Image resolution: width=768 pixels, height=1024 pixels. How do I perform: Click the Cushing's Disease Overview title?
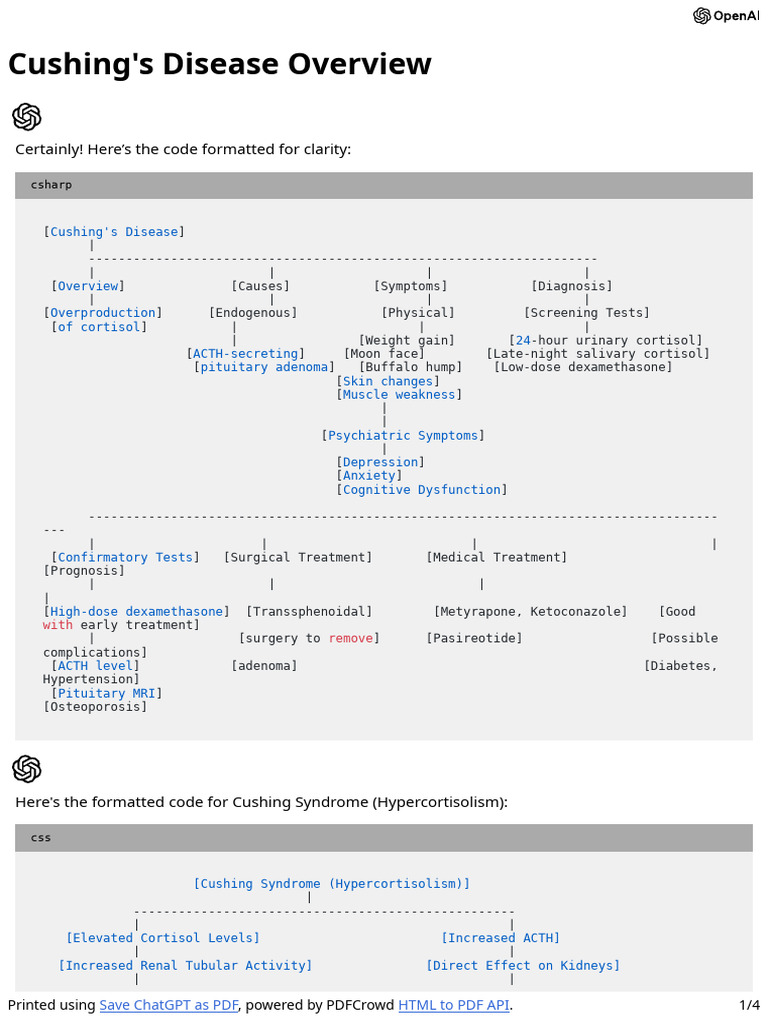pyautogui.click(x=220, y=64)
